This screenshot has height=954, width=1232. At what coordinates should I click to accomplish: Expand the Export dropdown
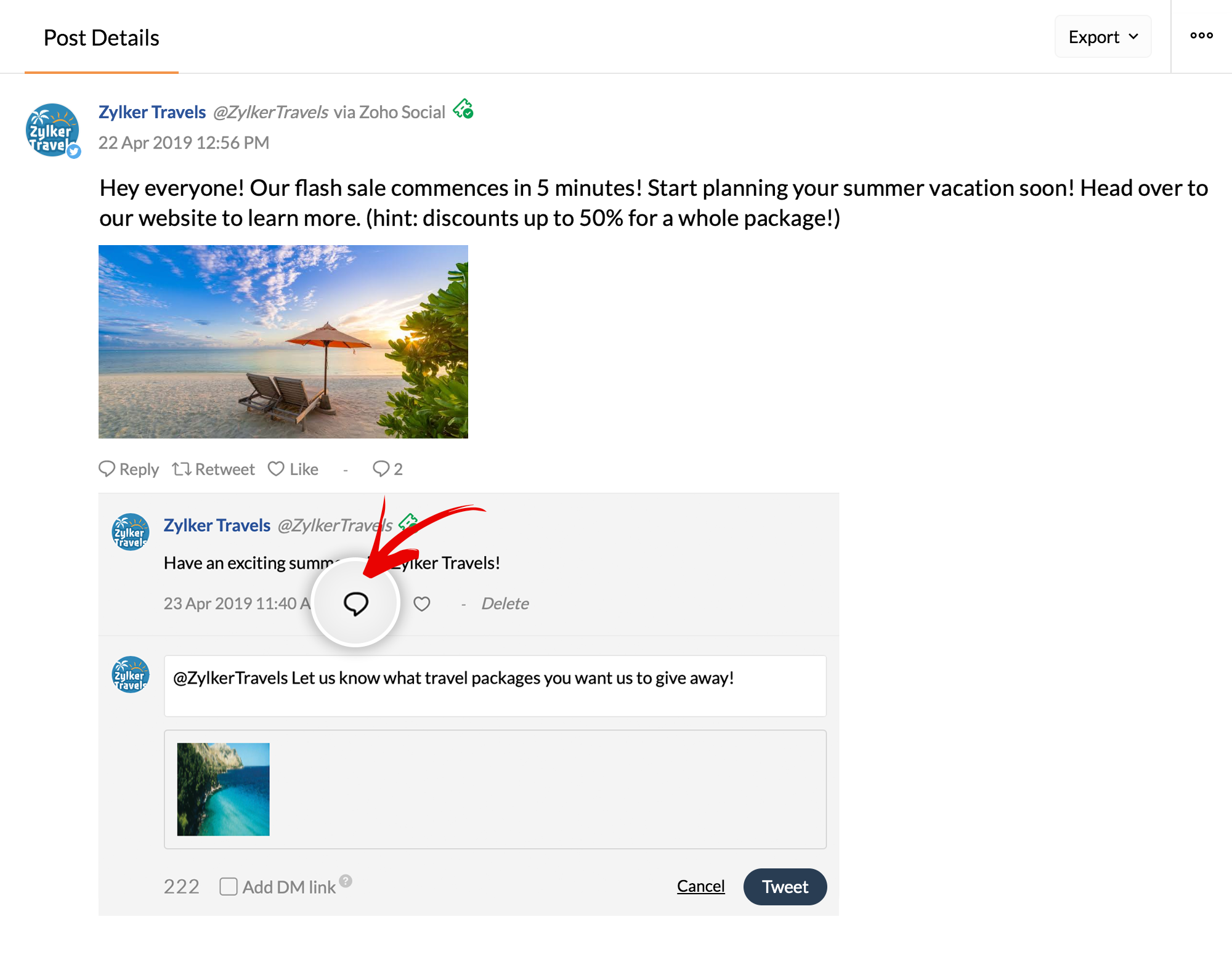click(1103, 37)
